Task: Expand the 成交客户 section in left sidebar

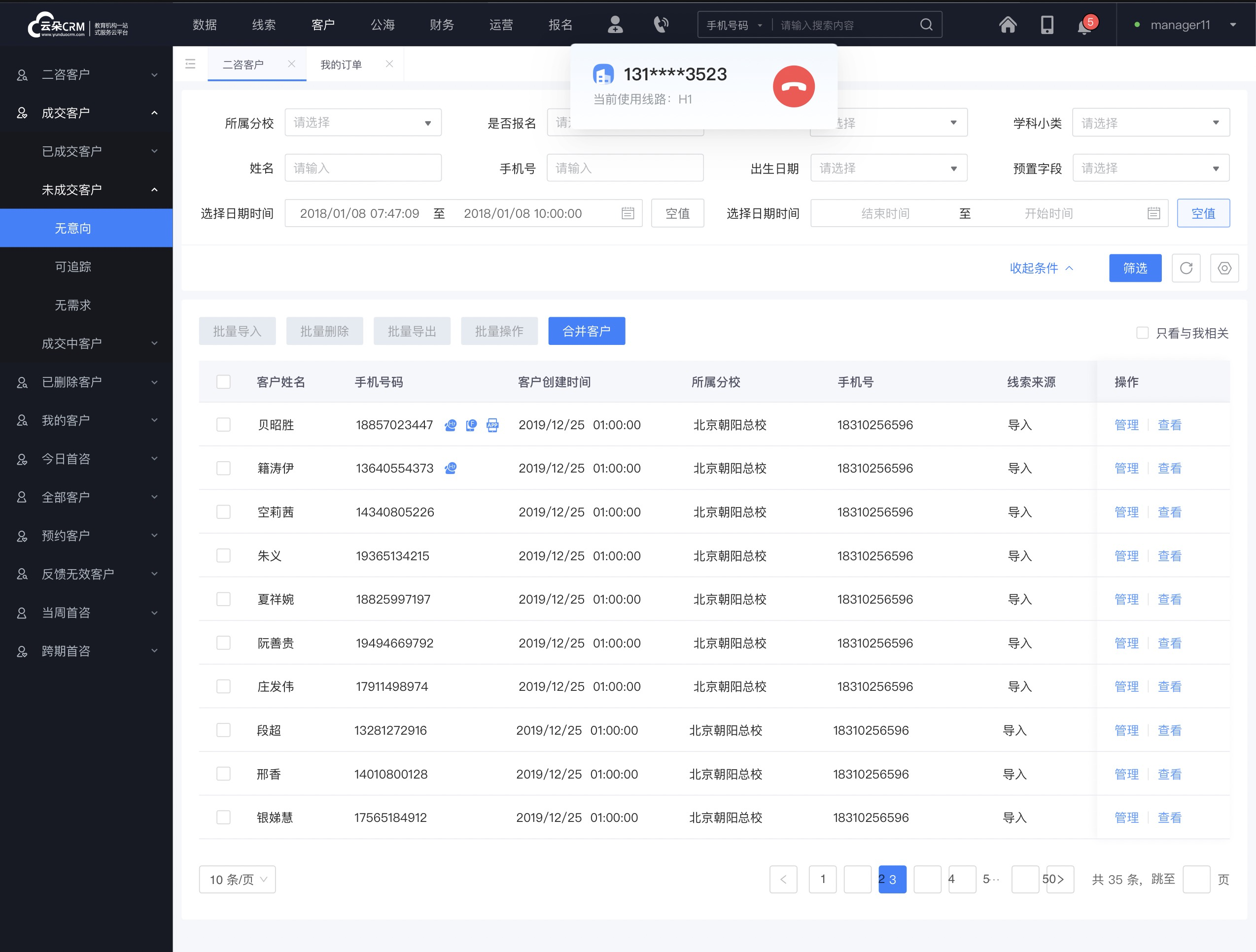Action: pyautogui.click(x=86, y=113)
